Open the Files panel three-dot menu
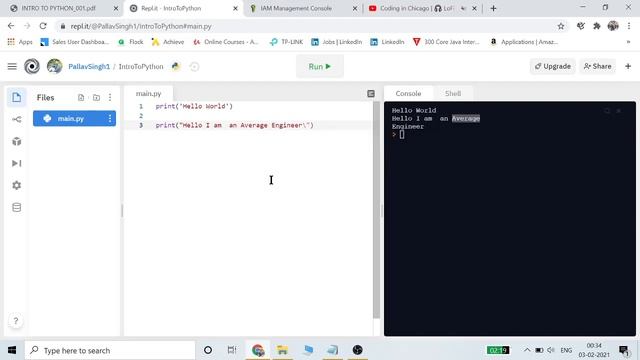The height and width of the screenshot is (360, 640). tap(110, 98)
